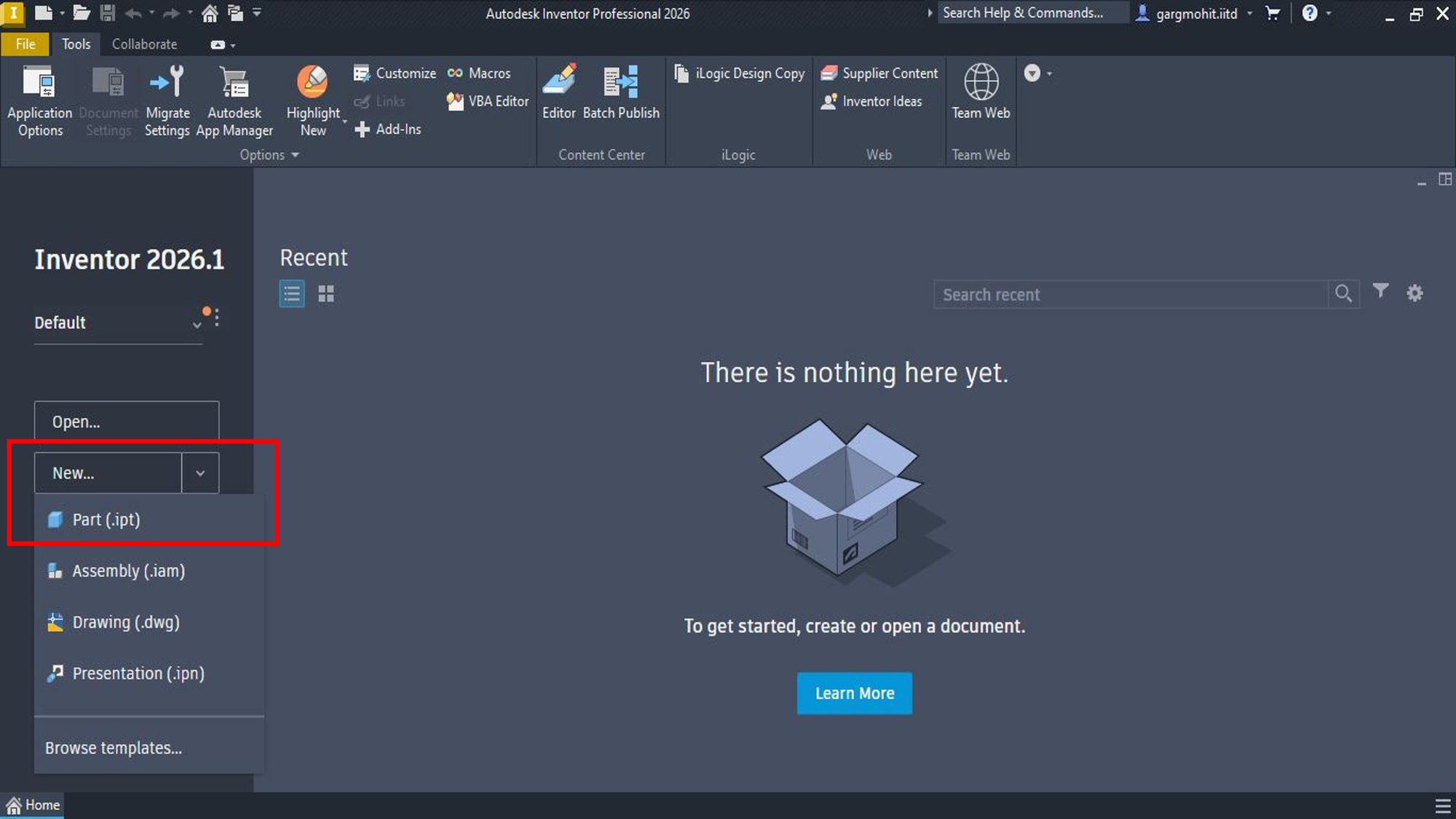Open the Macros command
Image resolution: width=1456 pixels, height=819 pixels.
479,73
